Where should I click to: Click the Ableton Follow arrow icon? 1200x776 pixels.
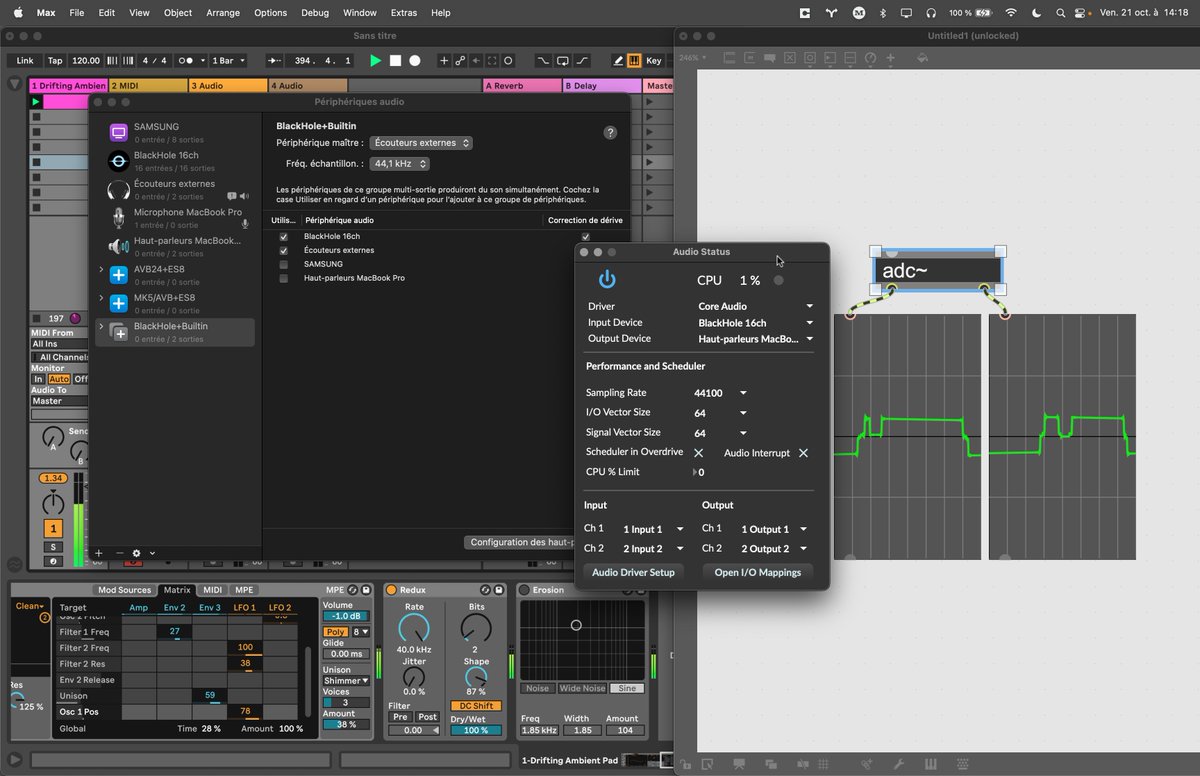pyautogui.click(x=275, y=61)
